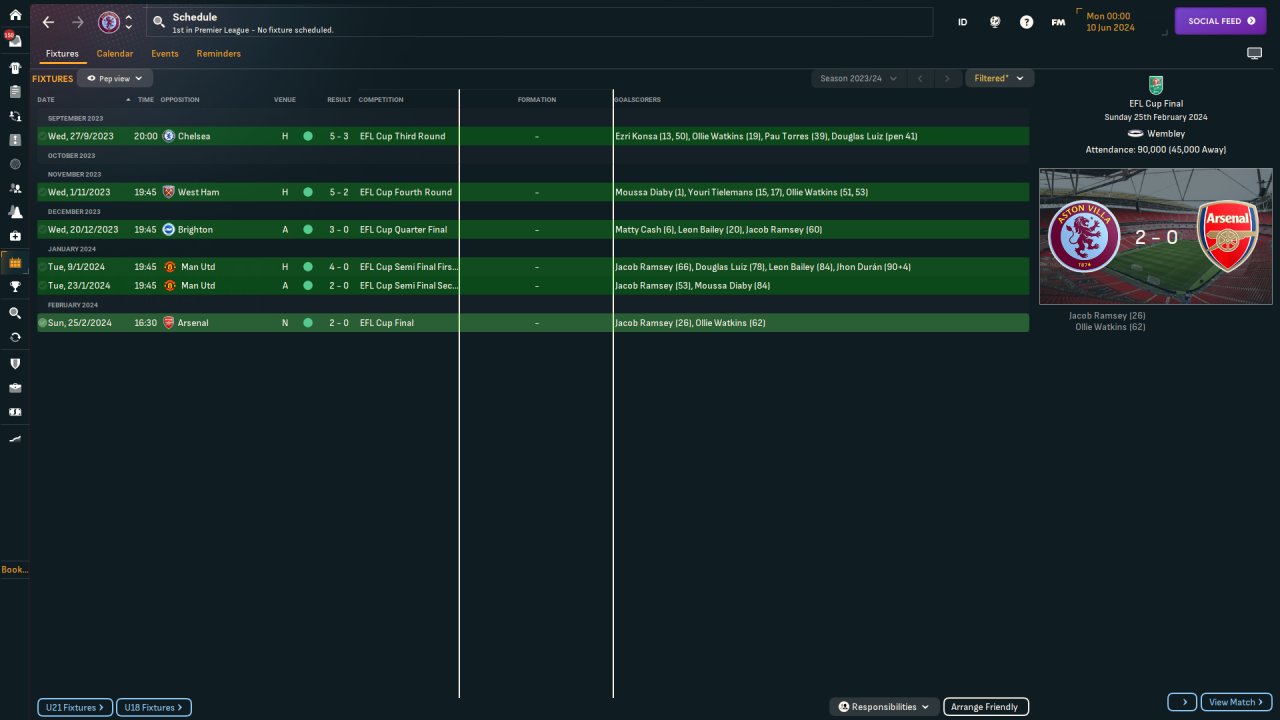Go back with the left arrow
This screenshot has width=1280, height=720.
tap(48, 22)
